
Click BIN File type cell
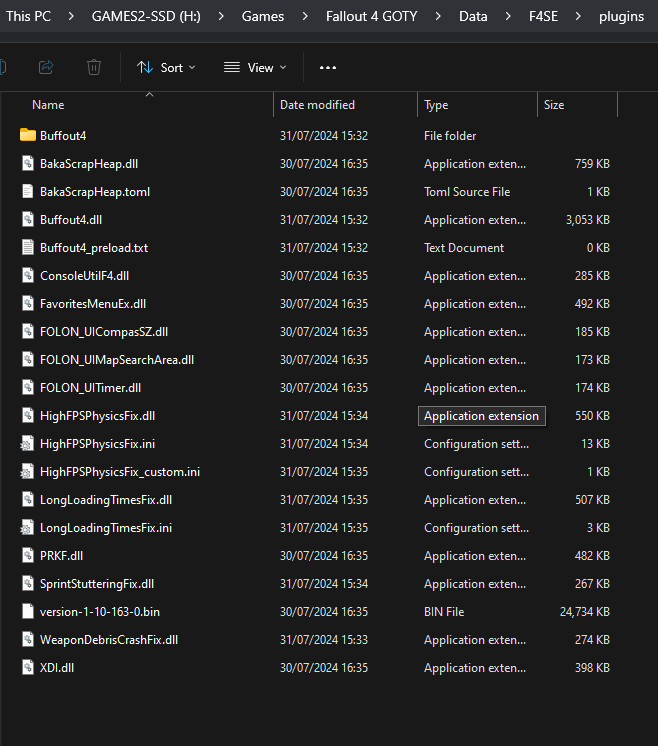point(444,612)
